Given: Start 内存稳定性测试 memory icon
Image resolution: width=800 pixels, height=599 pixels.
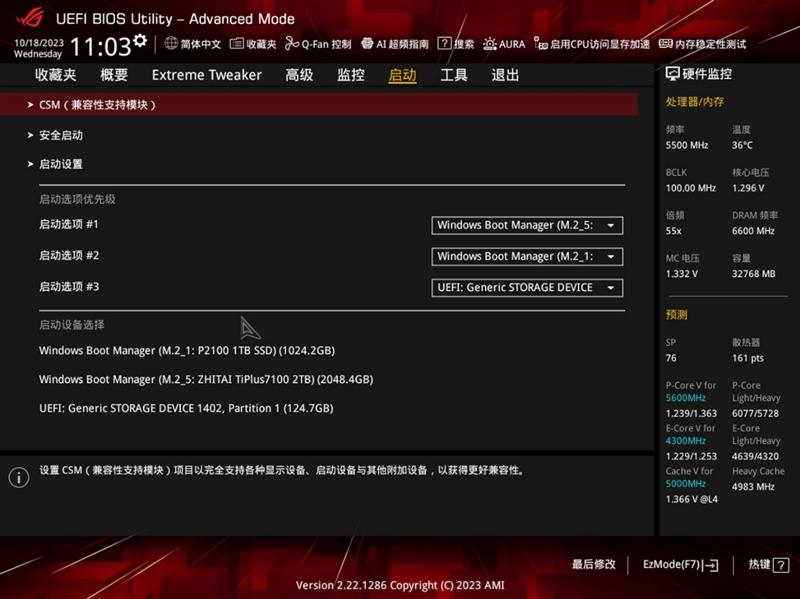Looking at the screenshot, I should [665, 44].
